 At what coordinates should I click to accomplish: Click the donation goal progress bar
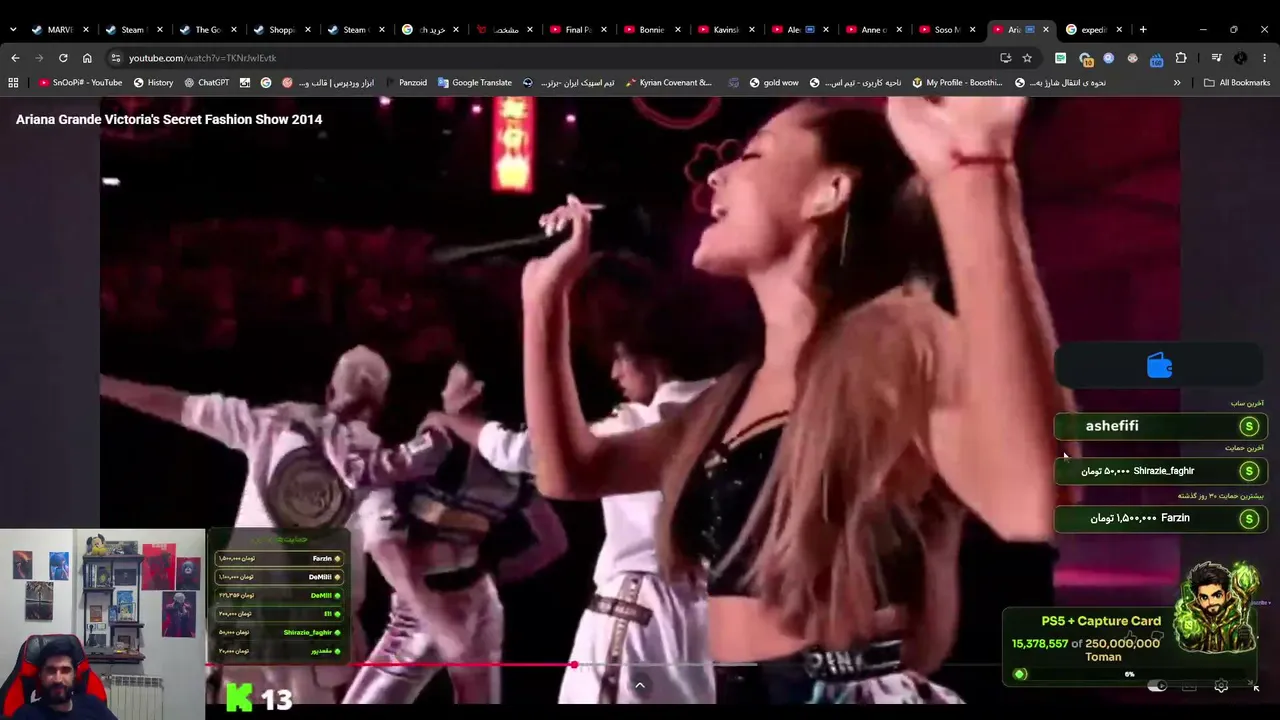tap(1130, 674)
